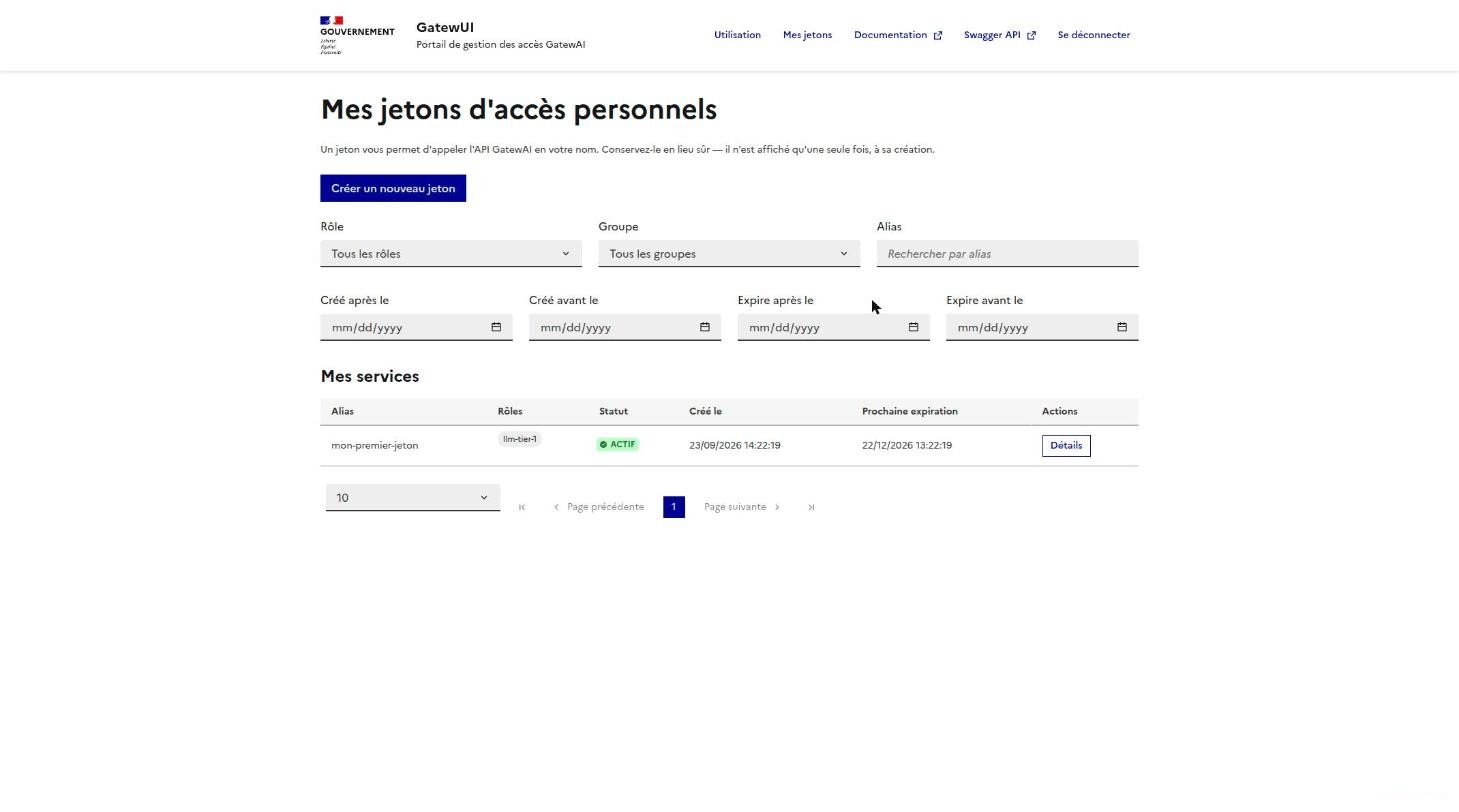Open the Mes jetons menu item
This screenshot has width=1459, height=812.
pos(807,35)
